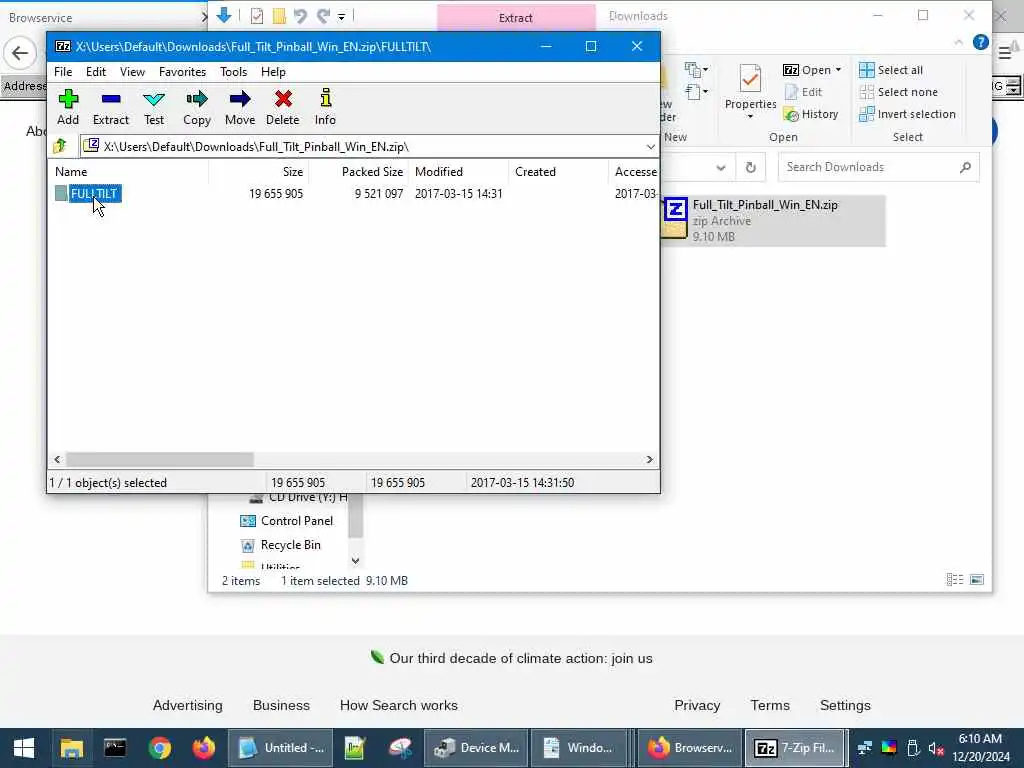Open the File menu in 7-Zip
The image size is (1024, 768).
tap(63, 72)
